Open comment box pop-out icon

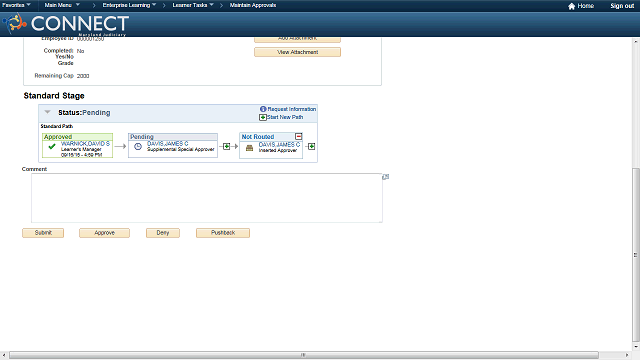385,177
